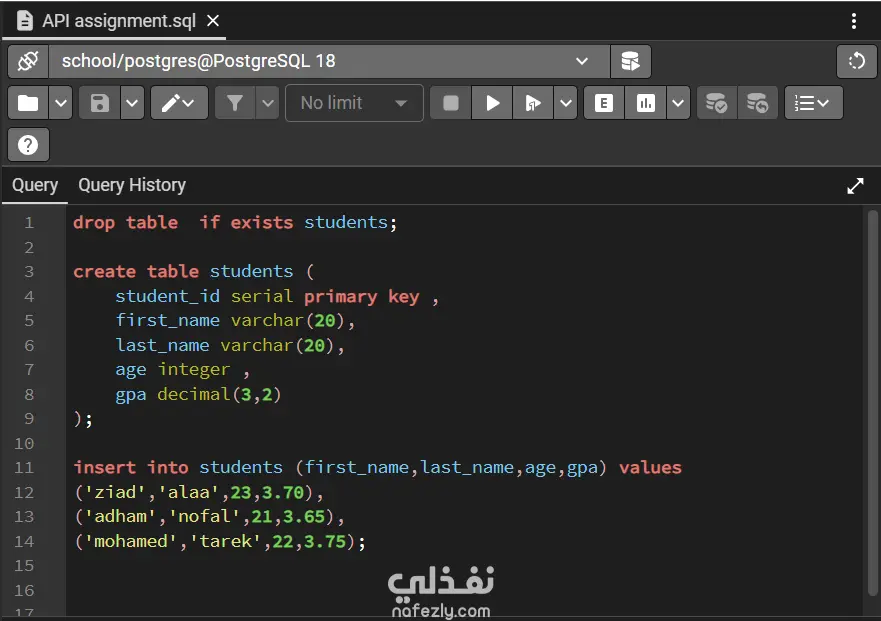Click the Rollback transaction icon
Viewport: 881px width, 621px height.
(757, 103)
